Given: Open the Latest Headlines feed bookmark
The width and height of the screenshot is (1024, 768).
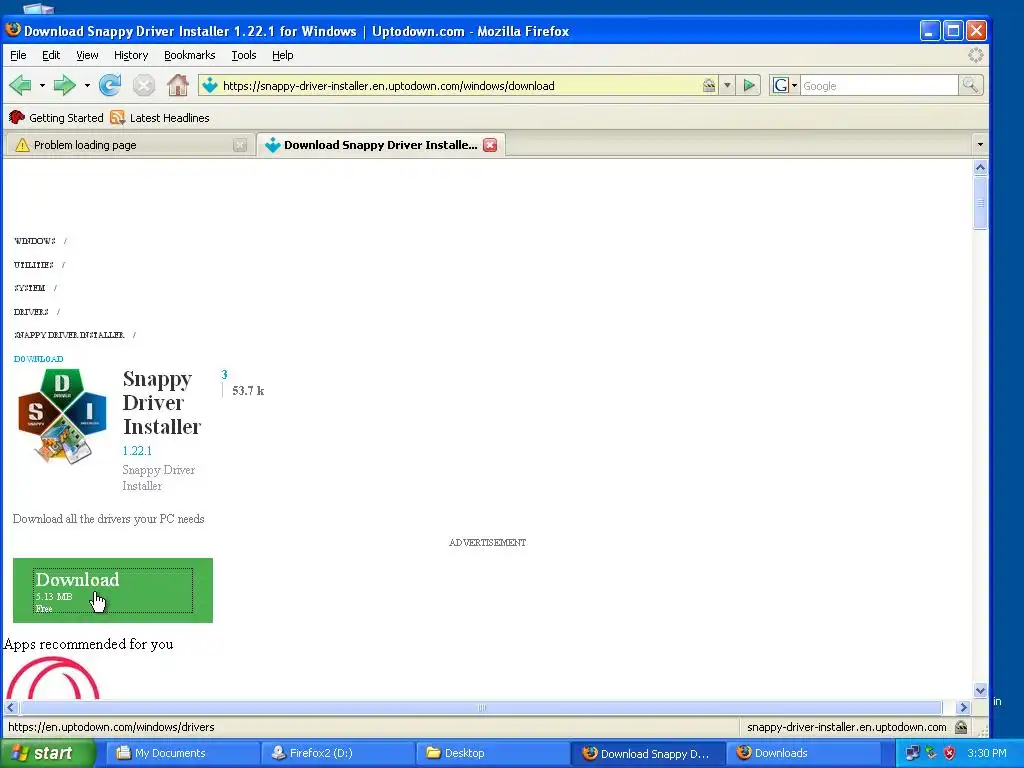Looking at the screenshot, I should coord(160,118).
